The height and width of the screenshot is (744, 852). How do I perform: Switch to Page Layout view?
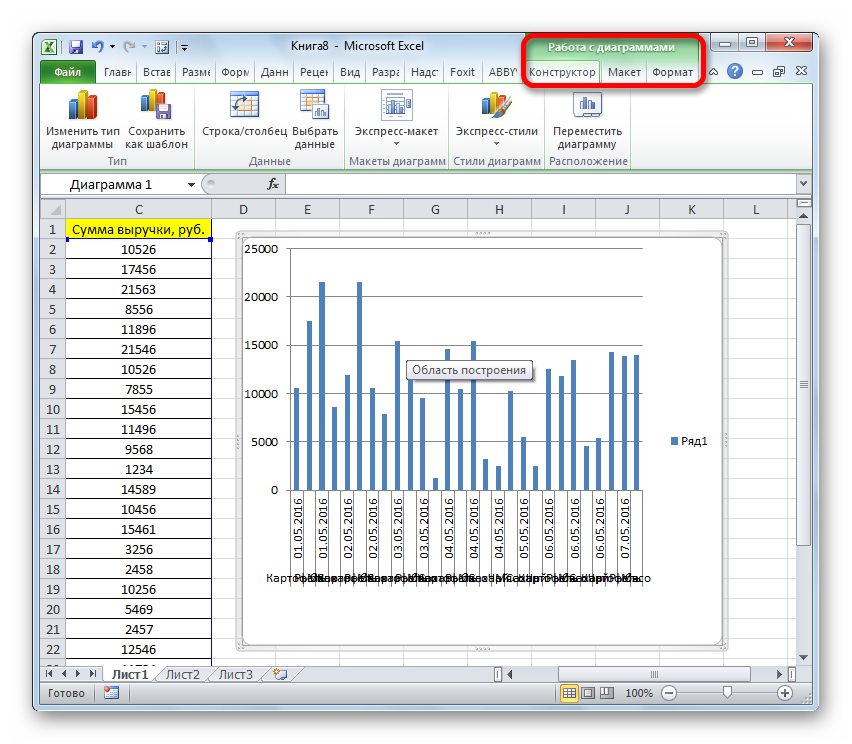coord(586,693)
